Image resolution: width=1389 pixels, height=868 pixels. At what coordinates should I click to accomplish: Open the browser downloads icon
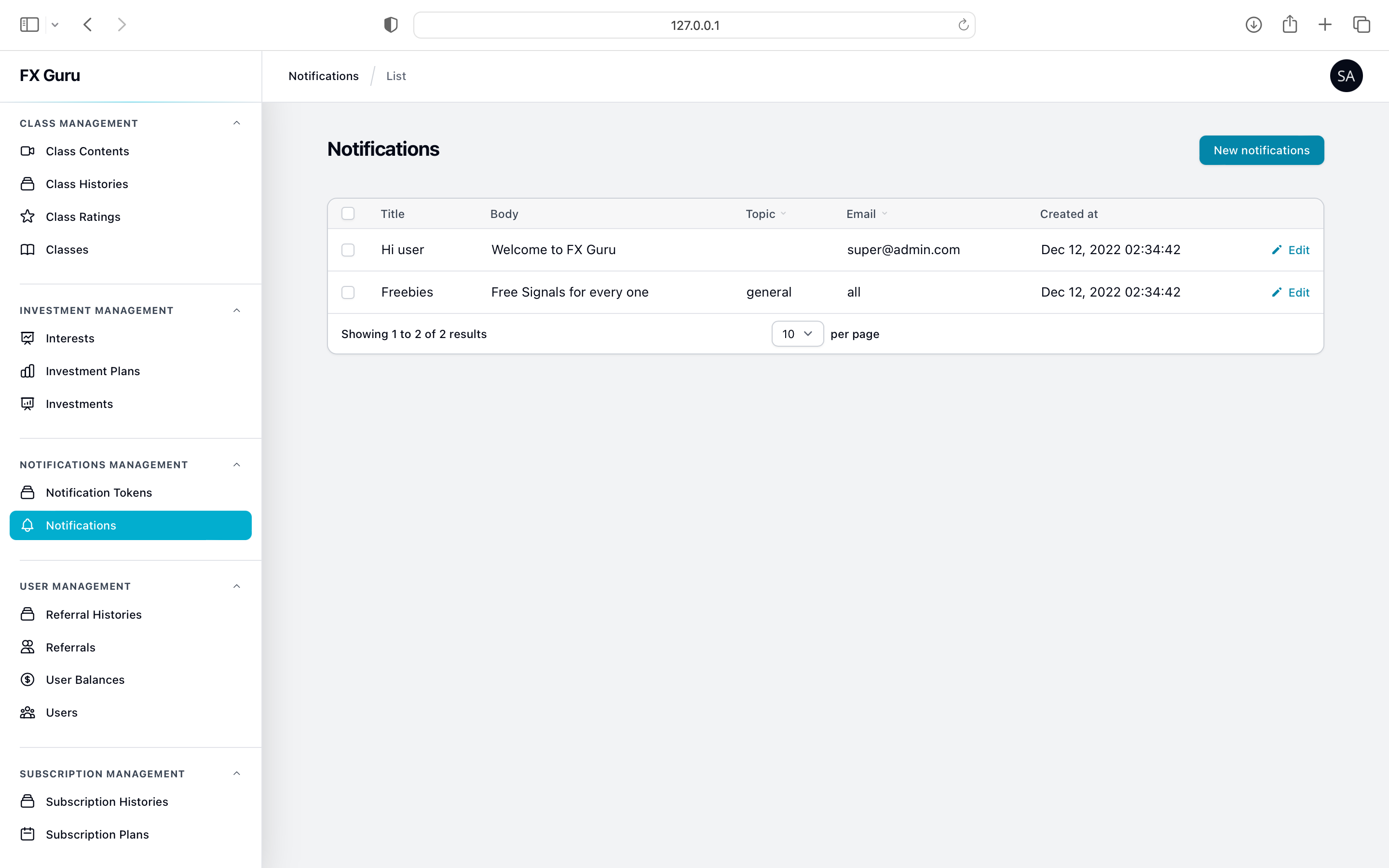click(x=1253, y=25)
